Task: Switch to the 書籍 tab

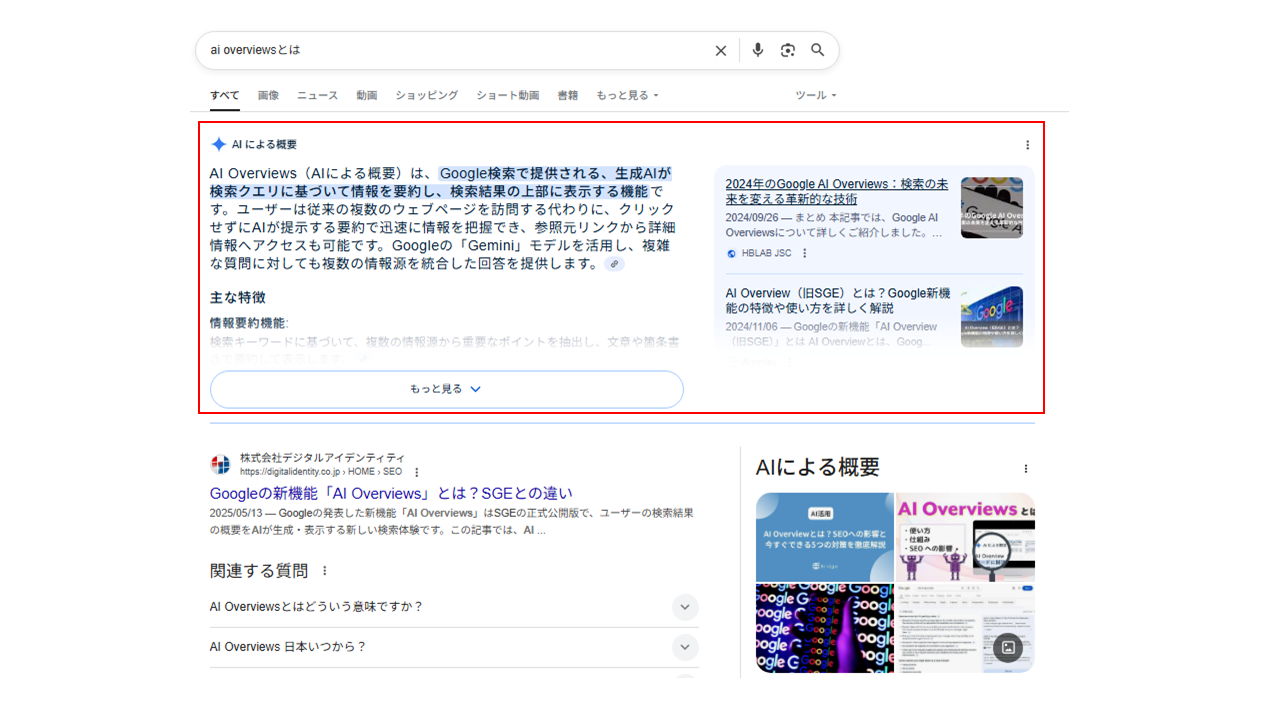Action: (x=568, y=95)
